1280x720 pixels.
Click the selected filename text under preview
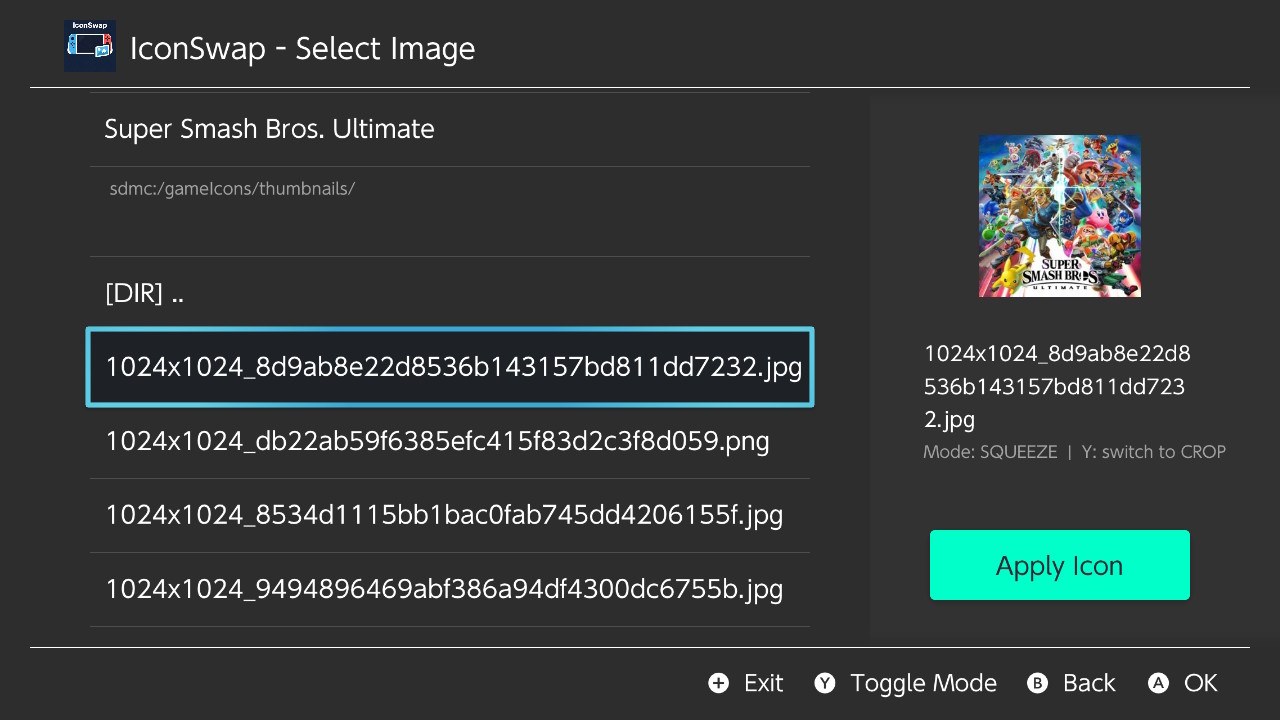click(1057, 386)
